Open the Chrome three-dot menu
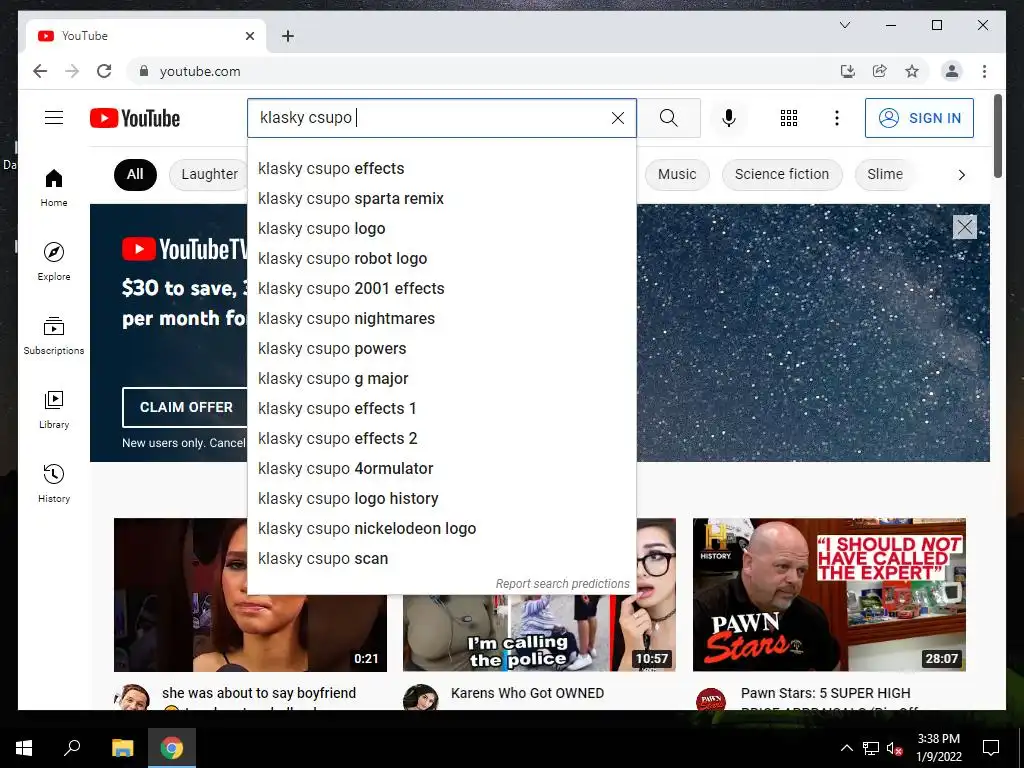The height and width of the screenshot is (768, 1024). [x=984, y=71]
